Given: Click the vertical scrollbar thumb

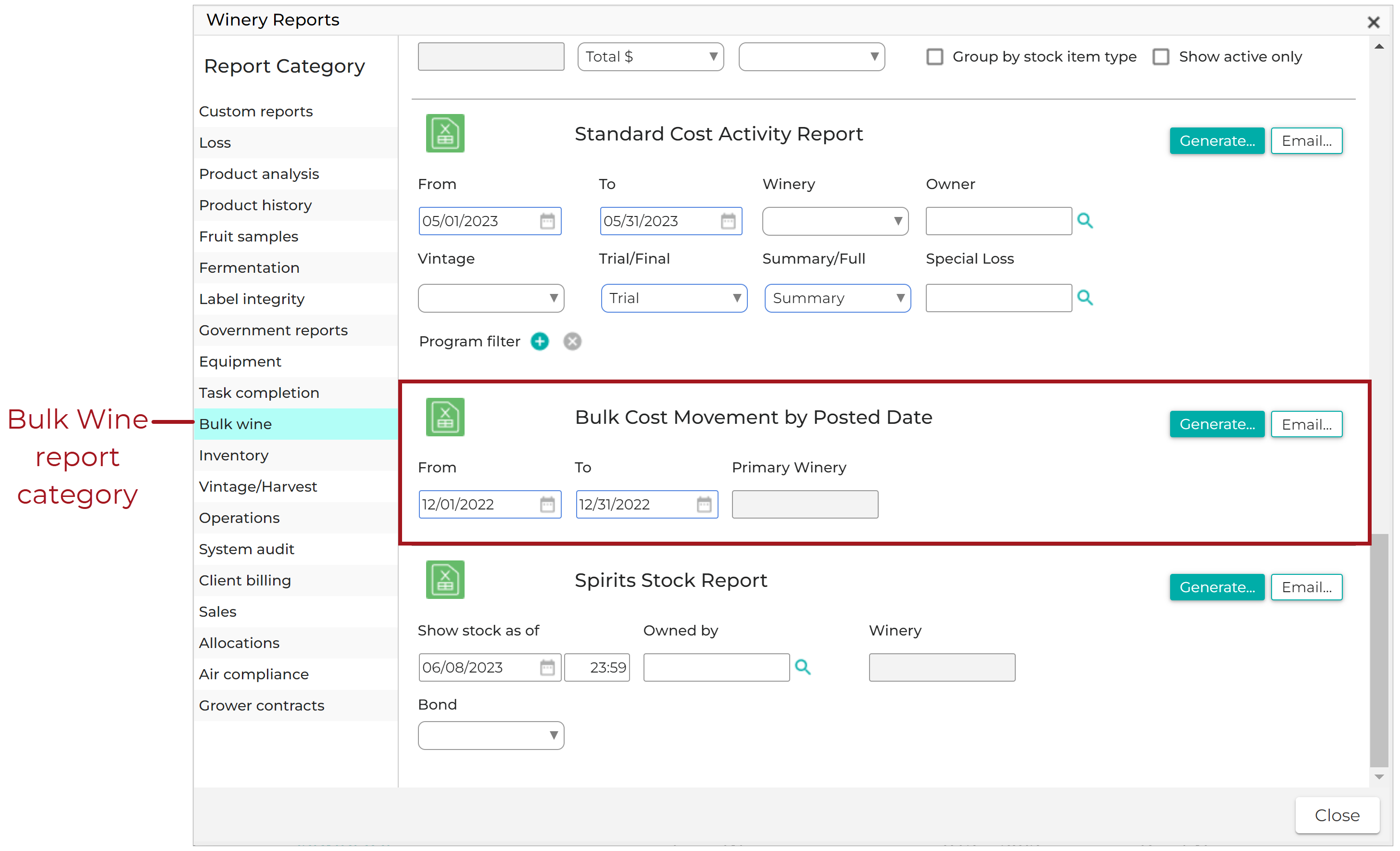Looking at the screenshot, I should coord(1379,650).
